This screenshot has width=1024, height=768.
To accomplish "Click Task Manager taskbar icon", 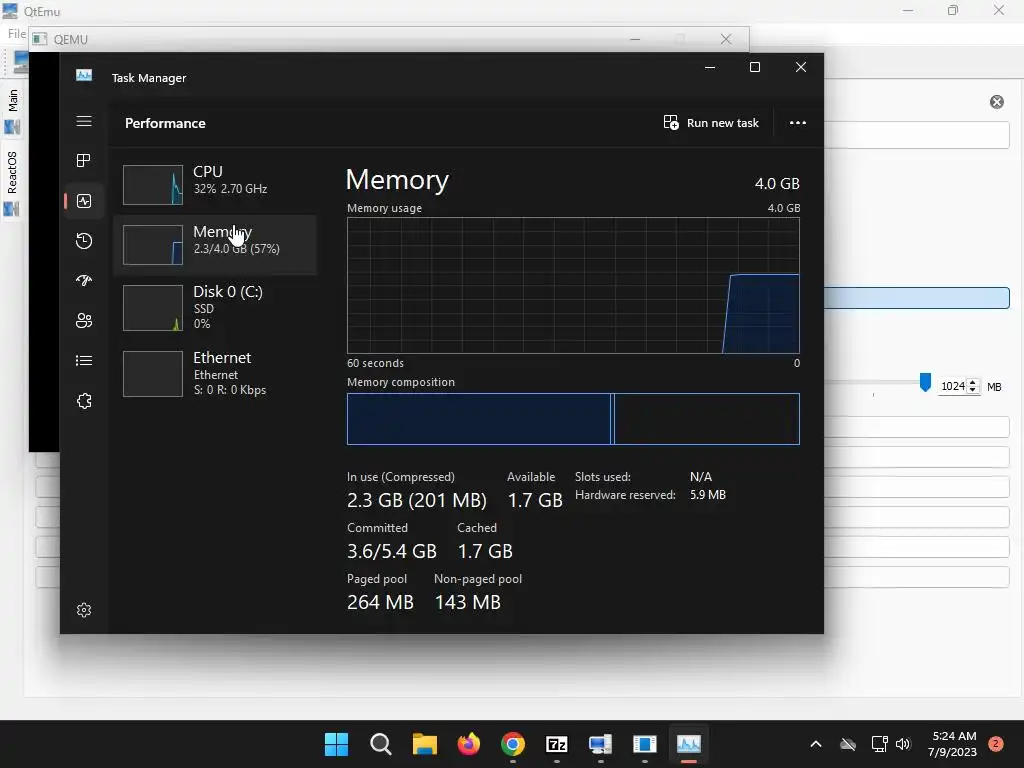I will 688,744.
